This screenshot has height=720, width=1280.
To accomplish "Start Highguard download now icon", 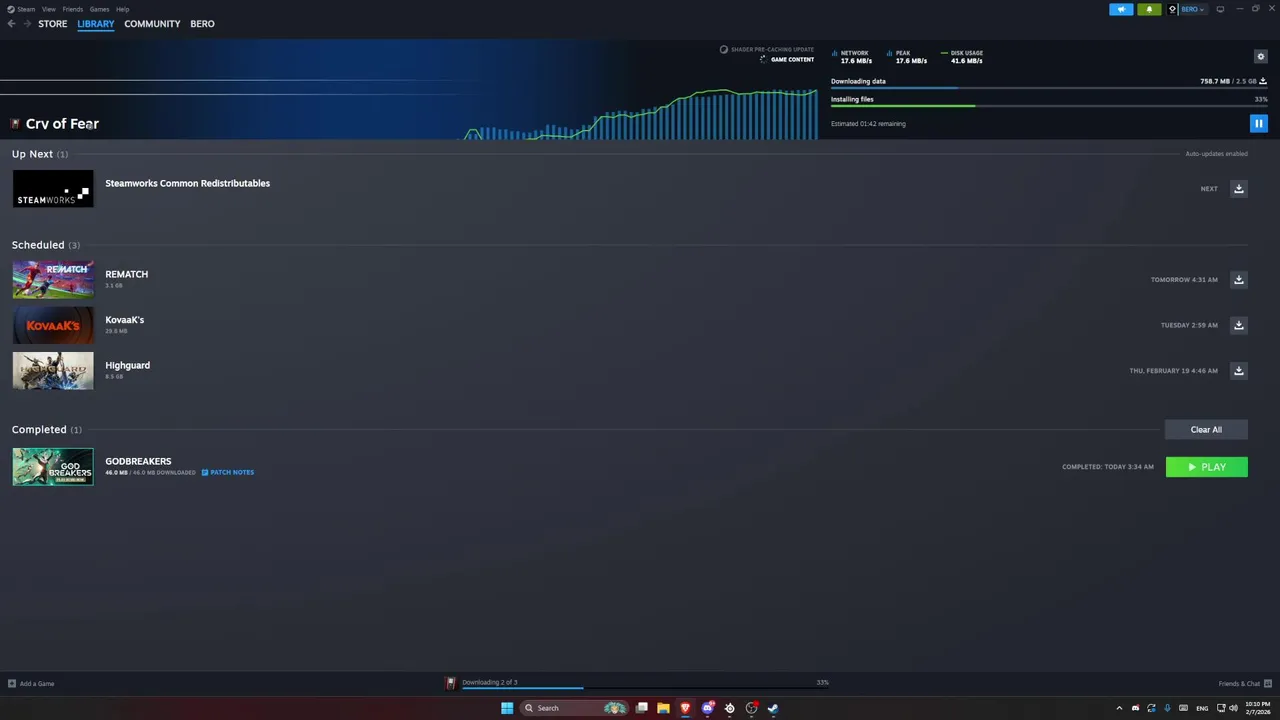I will coord(1238,371).
